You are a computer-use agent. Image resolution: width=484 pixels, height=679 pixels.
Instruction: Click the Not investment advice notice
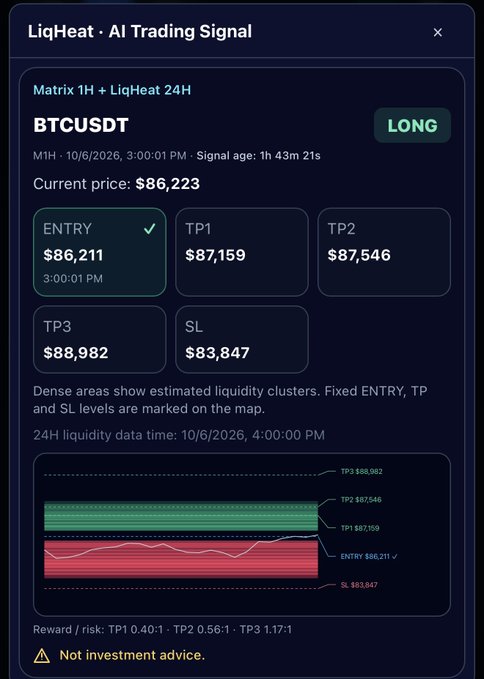[x=132, y=655]
